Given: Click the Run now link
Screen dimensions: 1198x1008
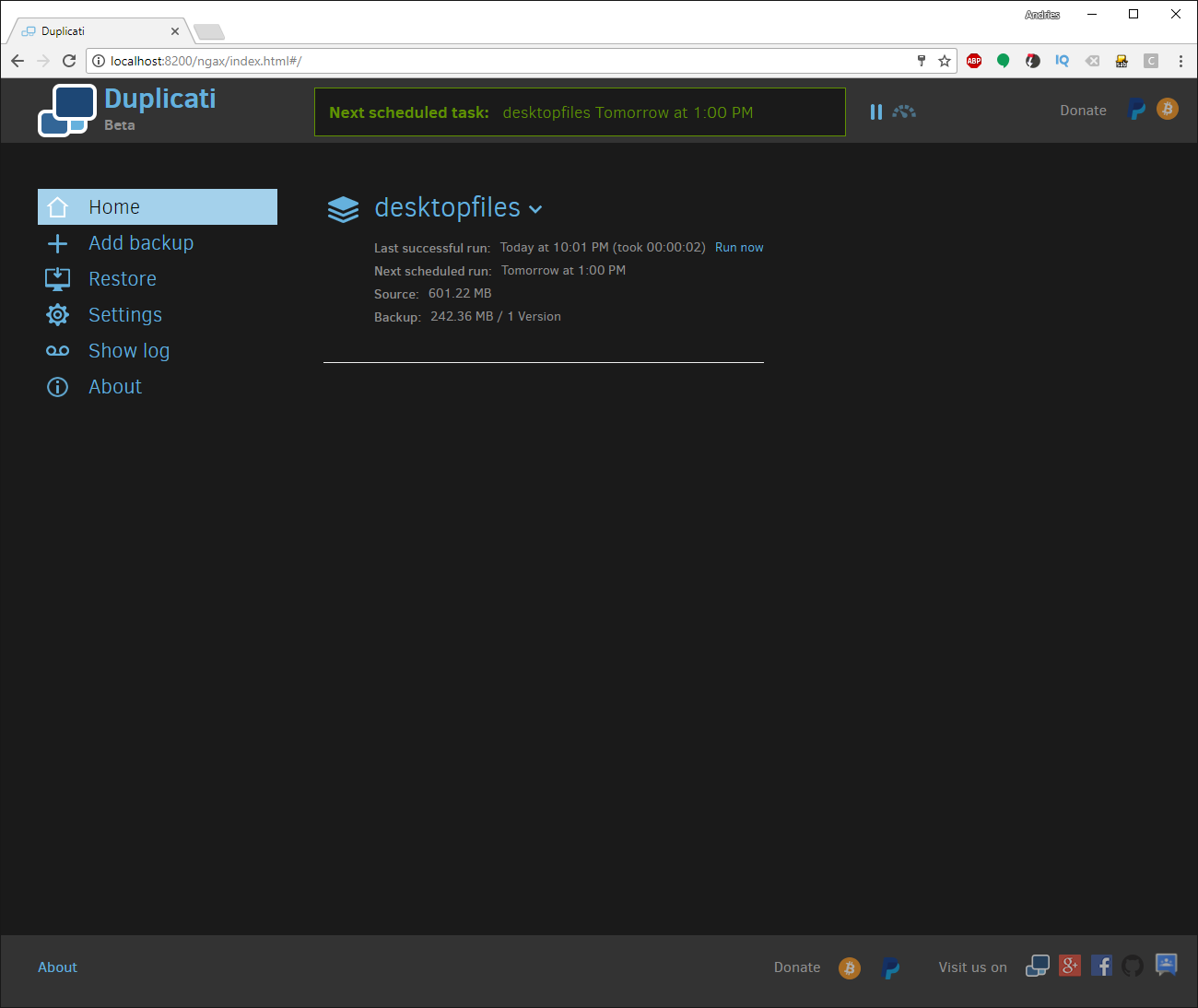Looking at the screenshot, I should (739, 248).
